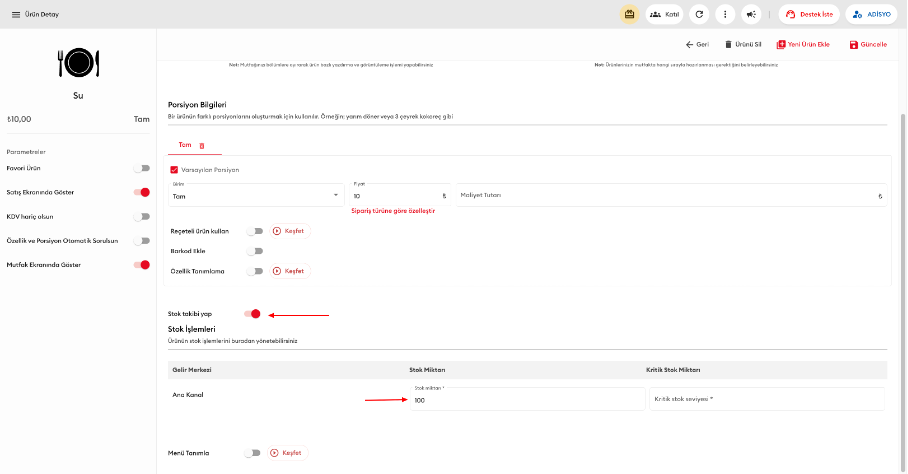The image size is (908, 474).
Task: Save changes with Güncelle button
Action: [868, 45]
